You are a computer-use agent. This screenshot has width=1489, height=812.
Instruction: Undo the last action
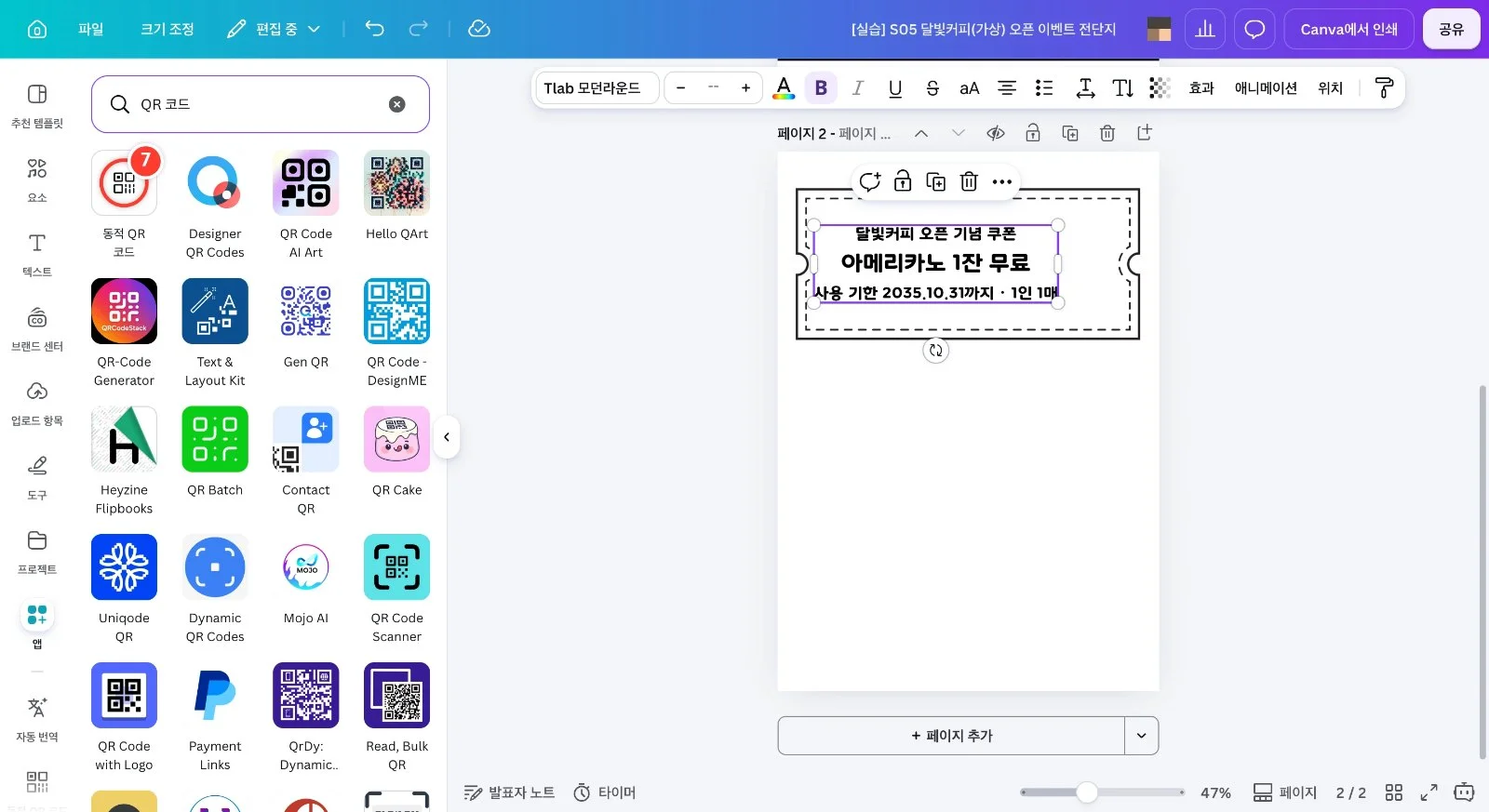(x=374, y=29)
